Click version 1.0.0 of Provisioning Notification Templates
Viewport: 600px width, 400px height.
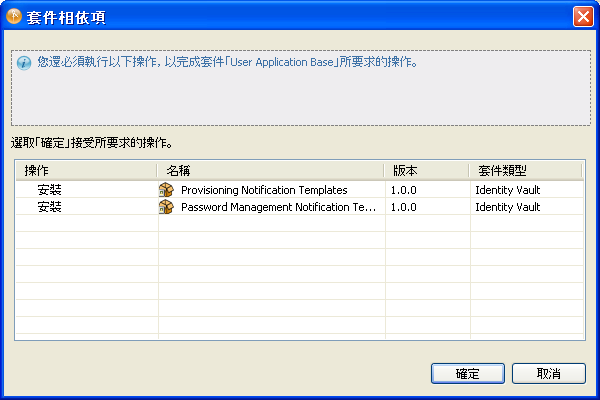404,190
